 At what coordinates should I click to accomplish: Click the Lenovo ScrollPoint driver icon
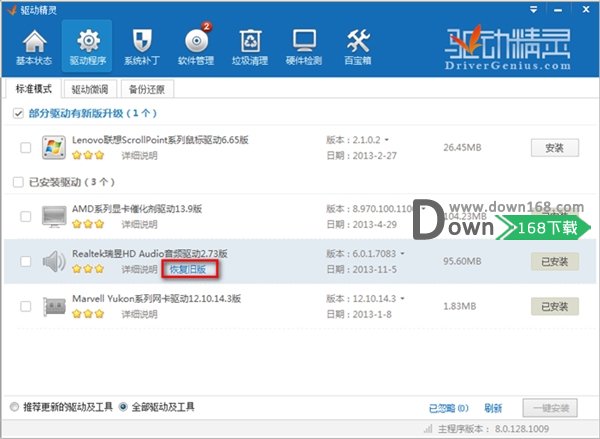click(x=54, y=147)
